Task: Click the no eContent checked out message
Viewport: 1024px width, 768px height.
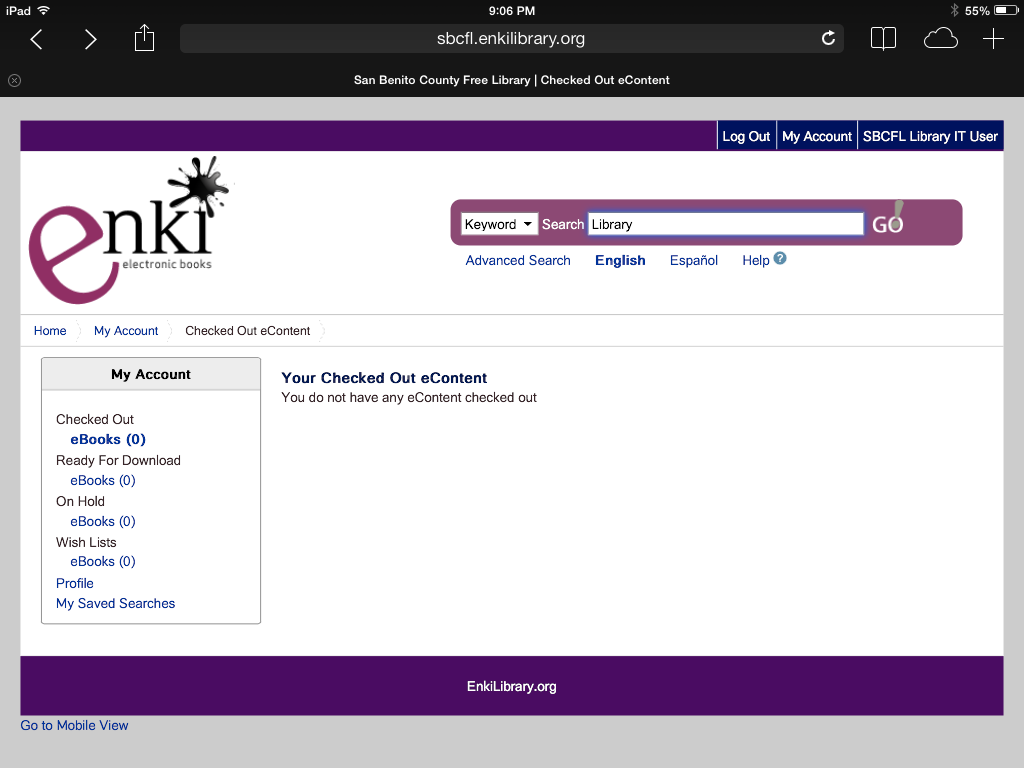Action: click(x=409, y=397)
